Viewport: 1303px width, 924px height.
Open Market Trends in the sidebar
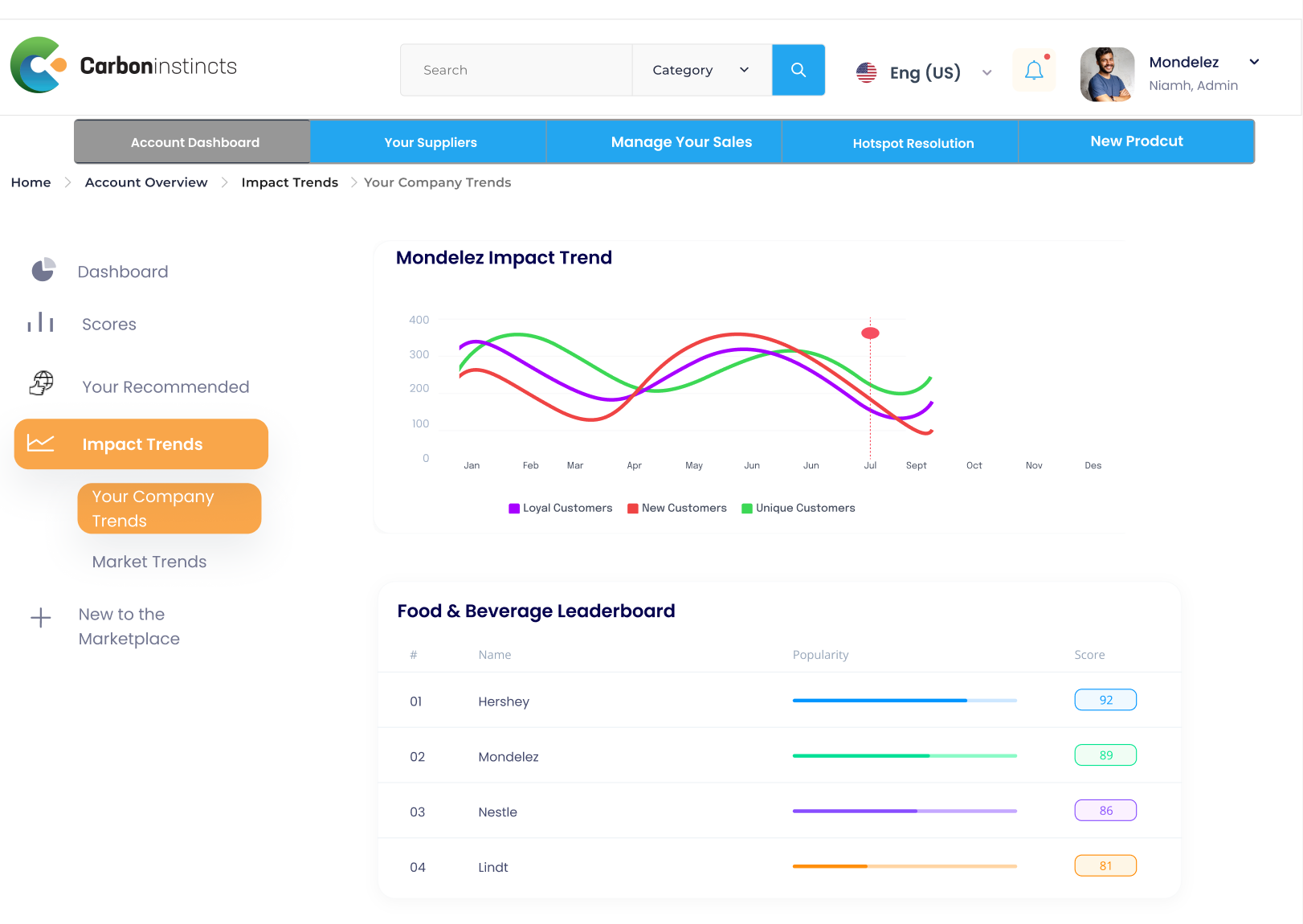(x=149, y=562)
